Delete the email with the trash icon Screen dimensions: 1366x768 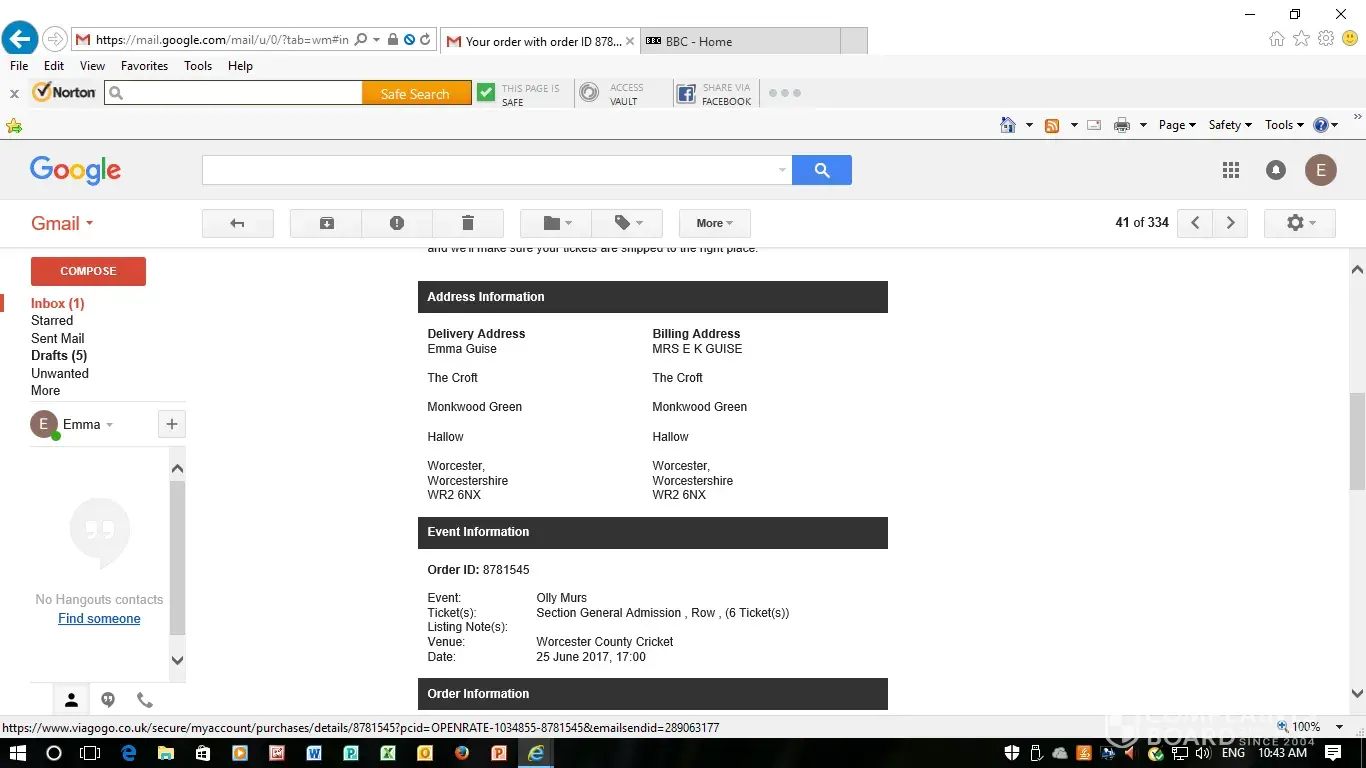pos(467,223)
